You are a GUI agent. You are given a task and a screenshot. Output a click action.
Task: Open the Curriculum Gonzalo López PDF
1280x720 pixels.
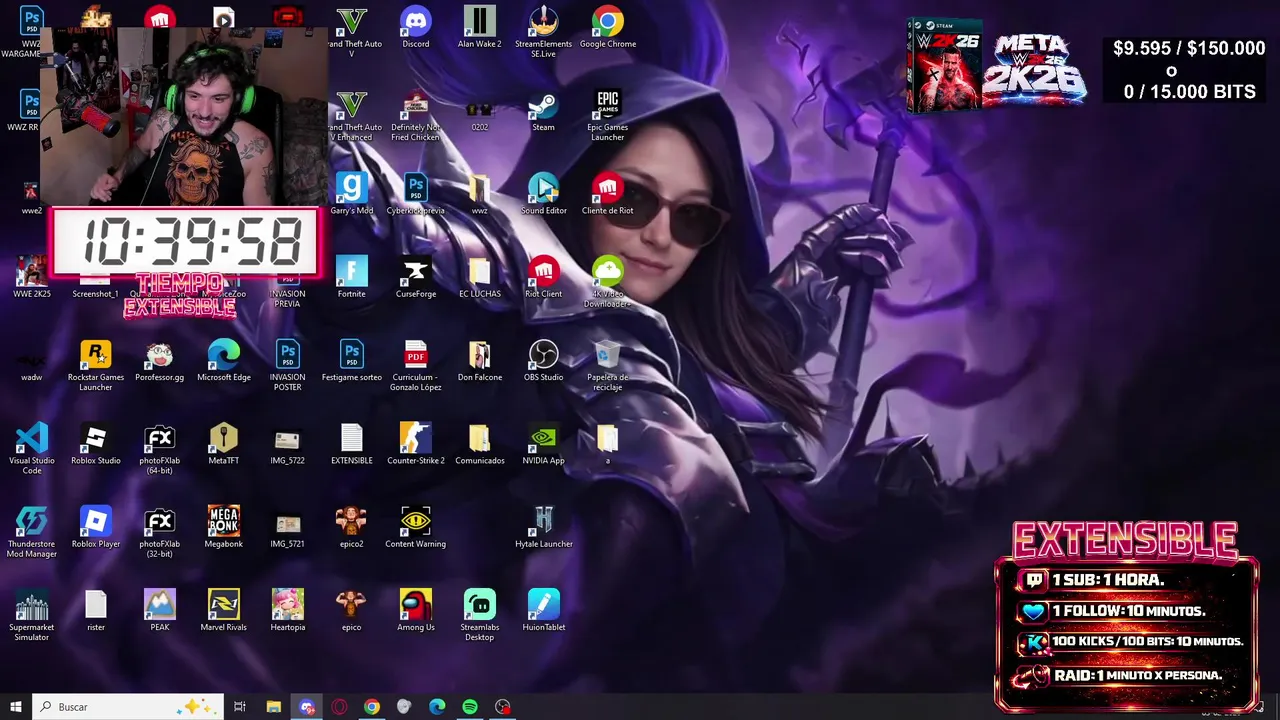click(x=415, y=365)
